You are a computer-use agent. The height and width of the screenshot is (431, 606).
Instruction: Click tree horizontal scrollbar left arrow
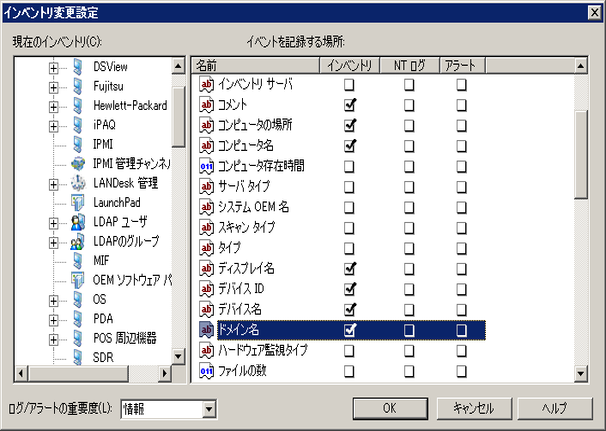pos(21,373)
